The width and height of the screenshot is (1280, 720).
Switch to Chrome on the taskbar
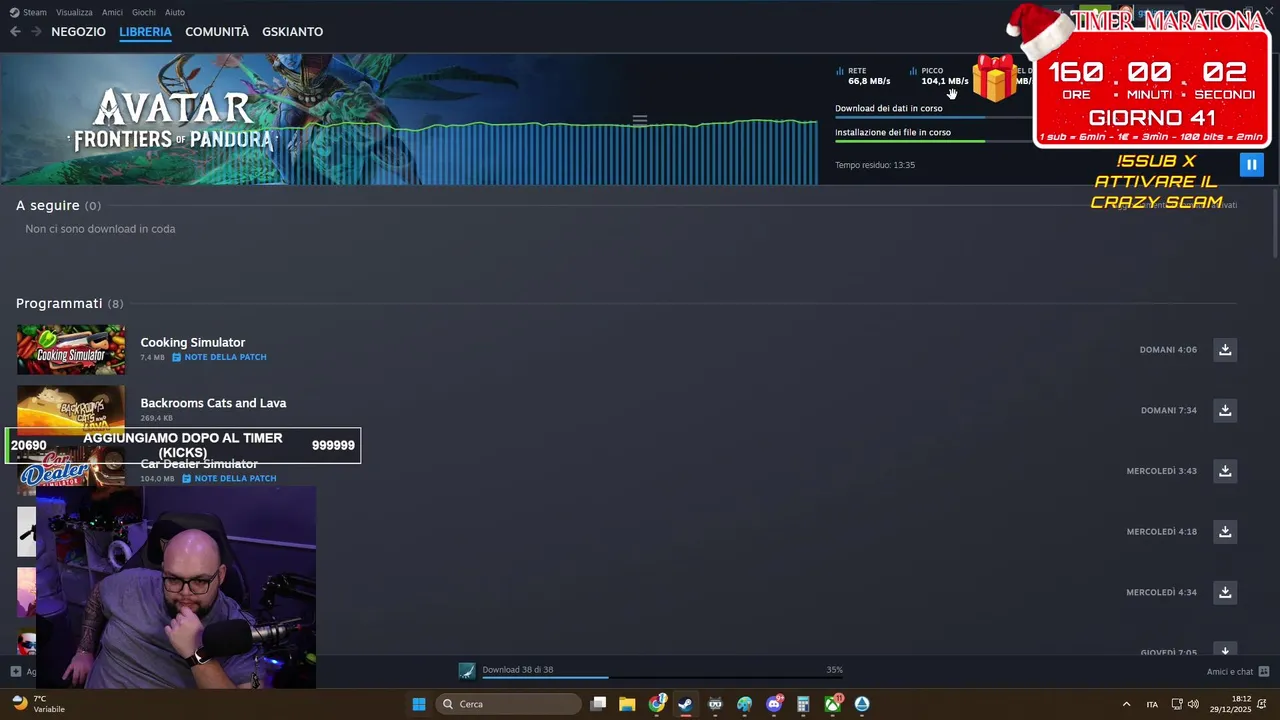coord(657,704)
